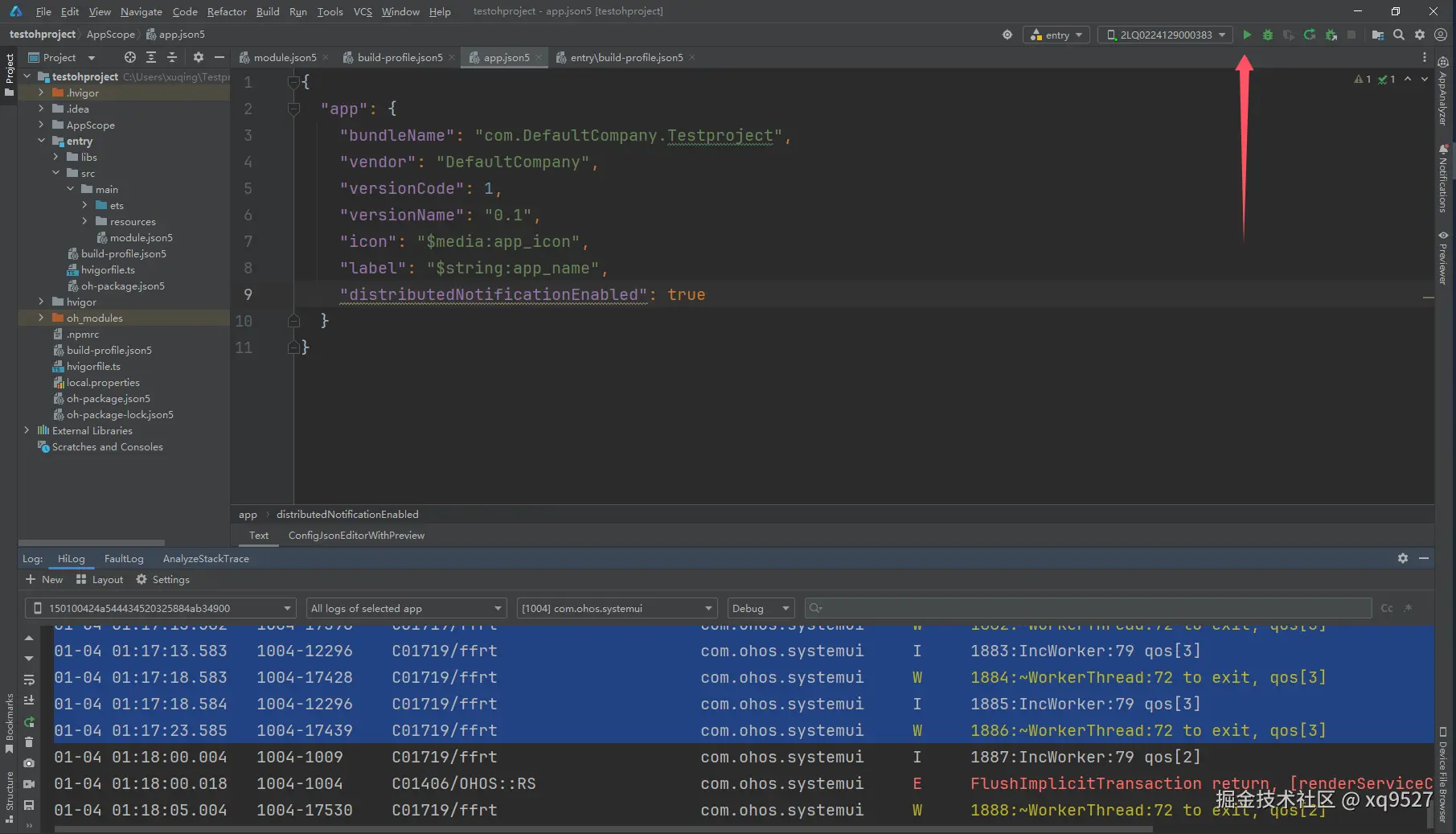The height and width of the screenshot is (834, 1456).
Task: Toggle regex option beside the log search
Action: point(1408,608)
